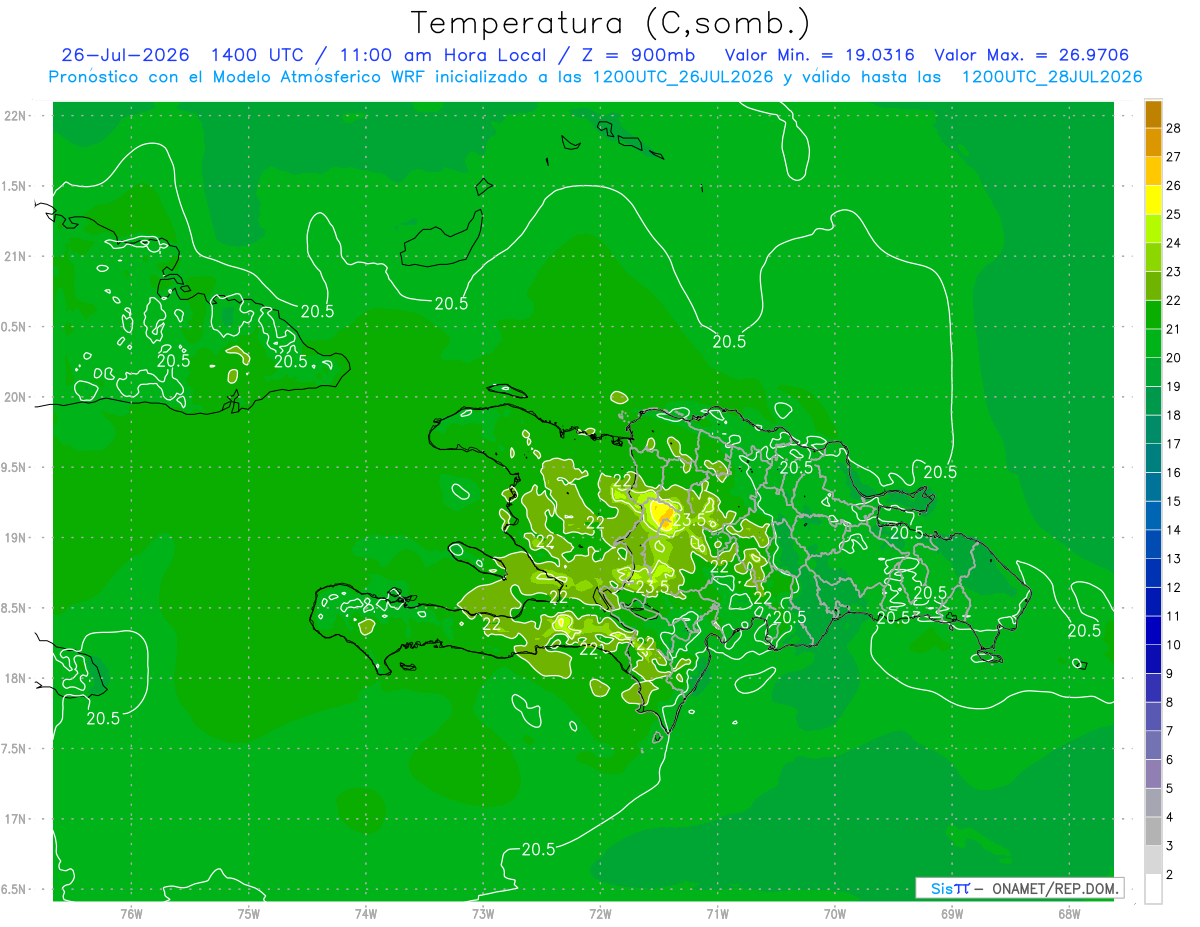Click the "17N" latitude axis label

(x=15, y=819)
